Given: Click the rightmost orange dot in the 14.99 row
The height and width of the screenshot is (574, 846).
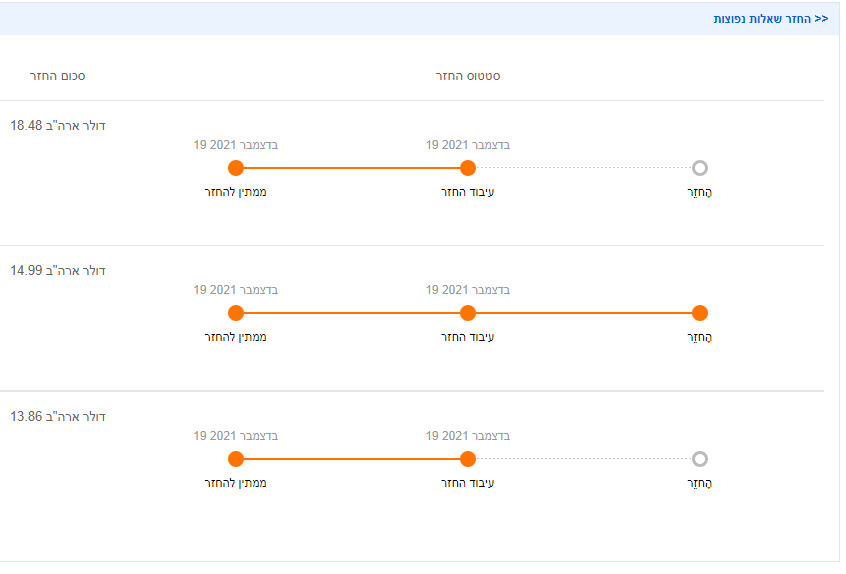Looking at the screenshot, I should [x=700, y=313].
